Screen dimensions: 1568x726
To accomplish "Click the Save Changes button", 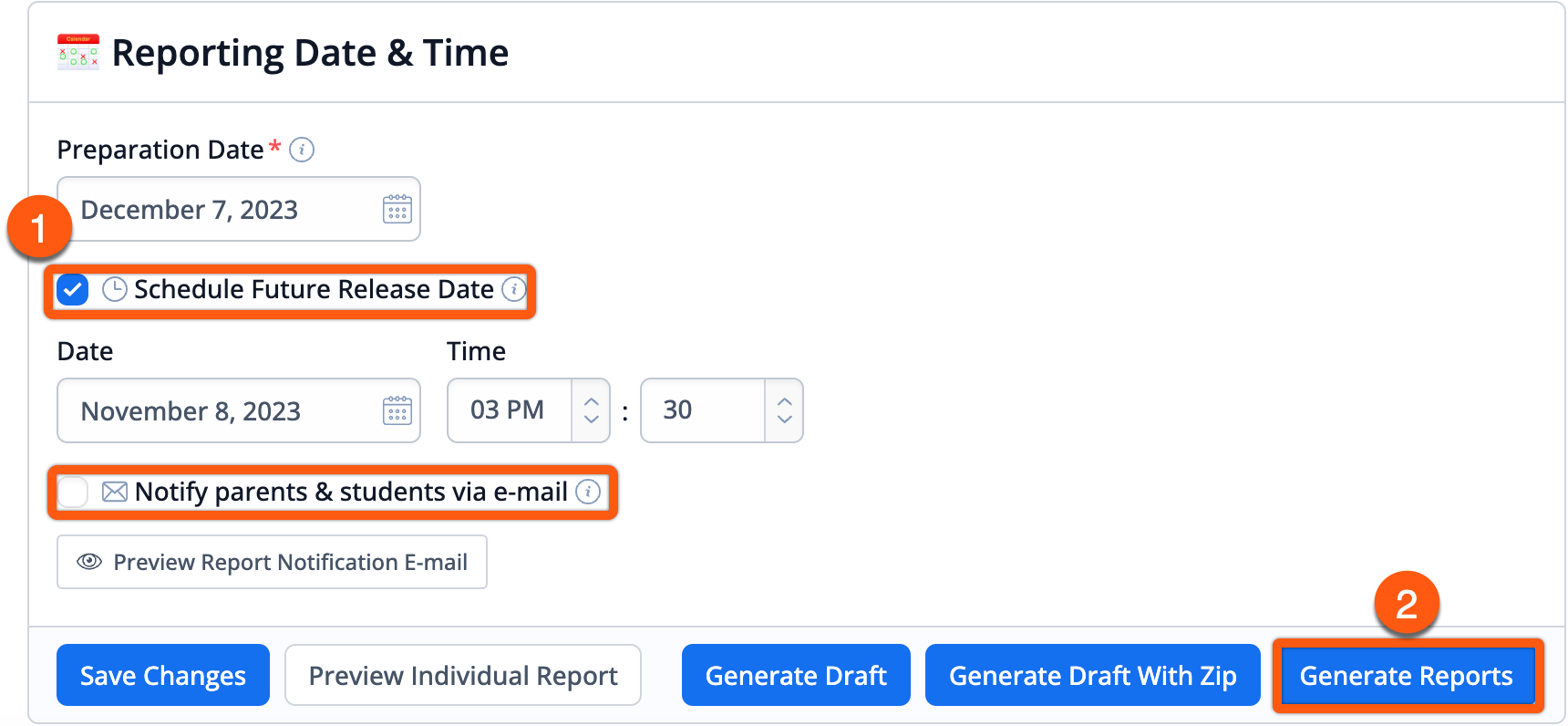I will point(163,675).
